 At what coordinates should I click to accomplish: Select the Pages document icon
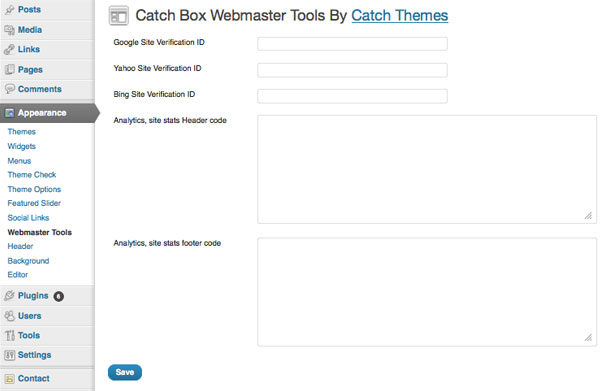click(9, 69)
